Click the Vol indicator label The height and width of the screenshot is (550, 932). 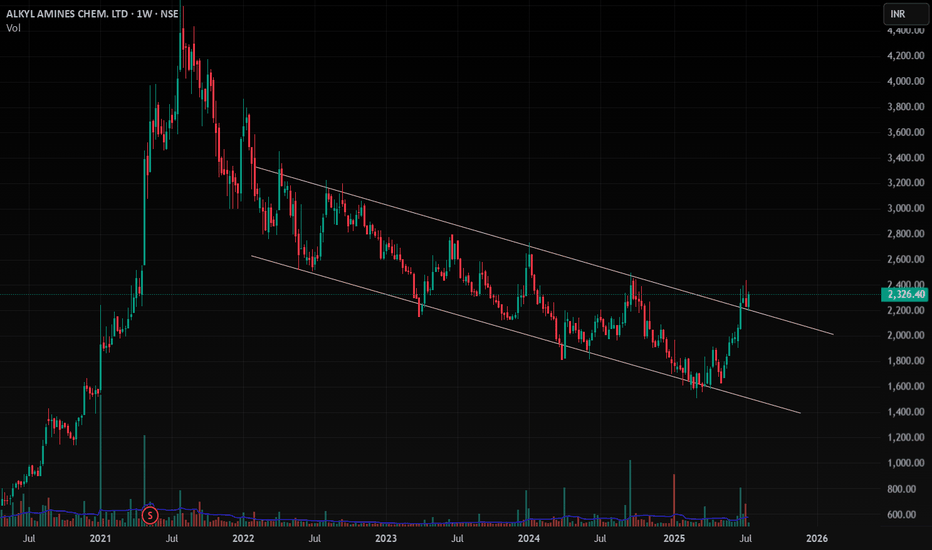pos(13,28)
